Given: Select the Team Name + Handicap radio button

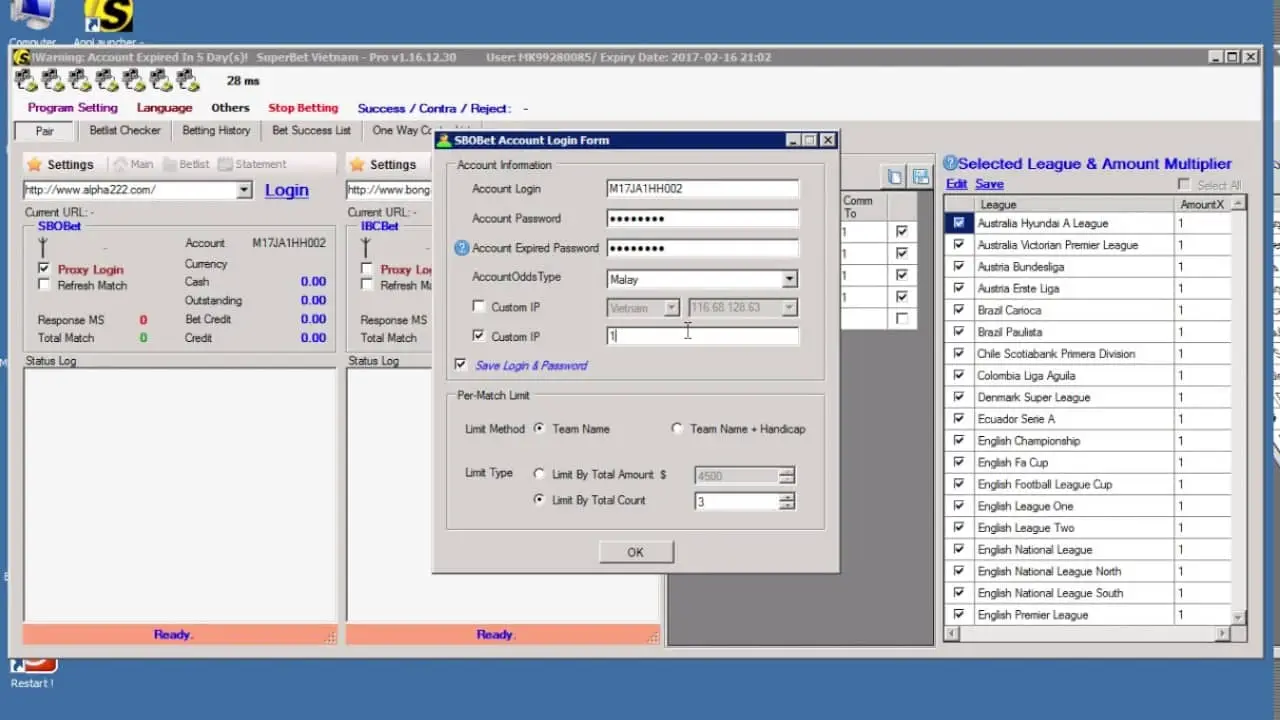Looking at the screenshot, I should pyautogui.click(x=677, y=429).
